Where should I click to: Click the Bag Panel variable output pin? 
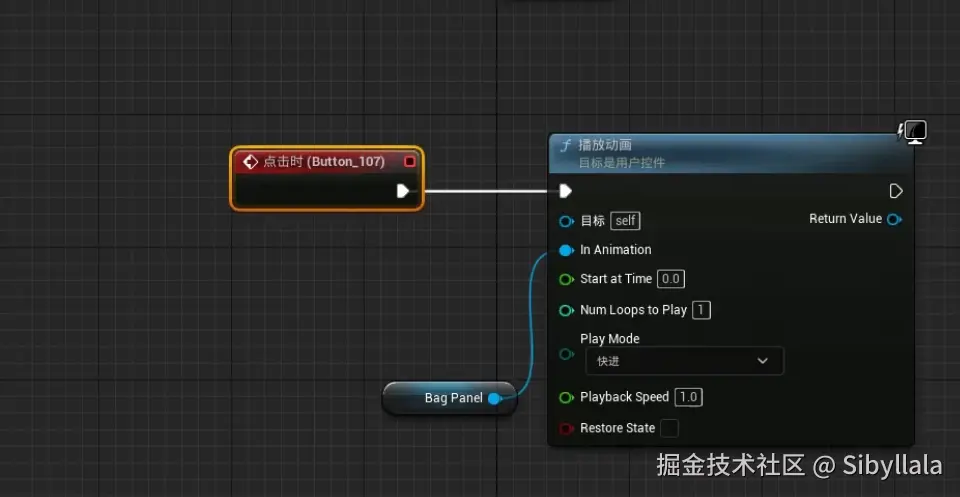point(495,399)
